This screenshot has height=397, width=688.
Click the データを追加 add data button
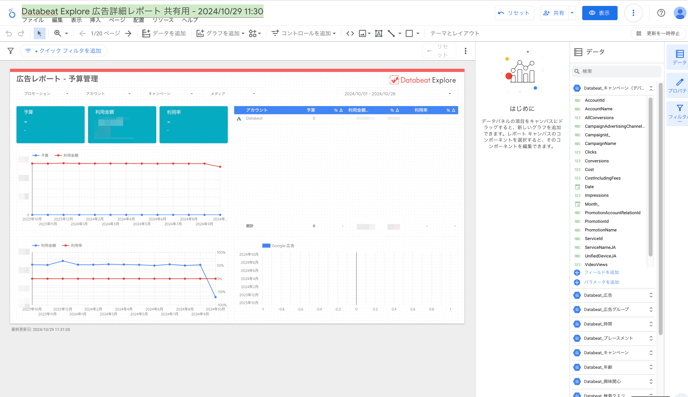click(164, 33)
